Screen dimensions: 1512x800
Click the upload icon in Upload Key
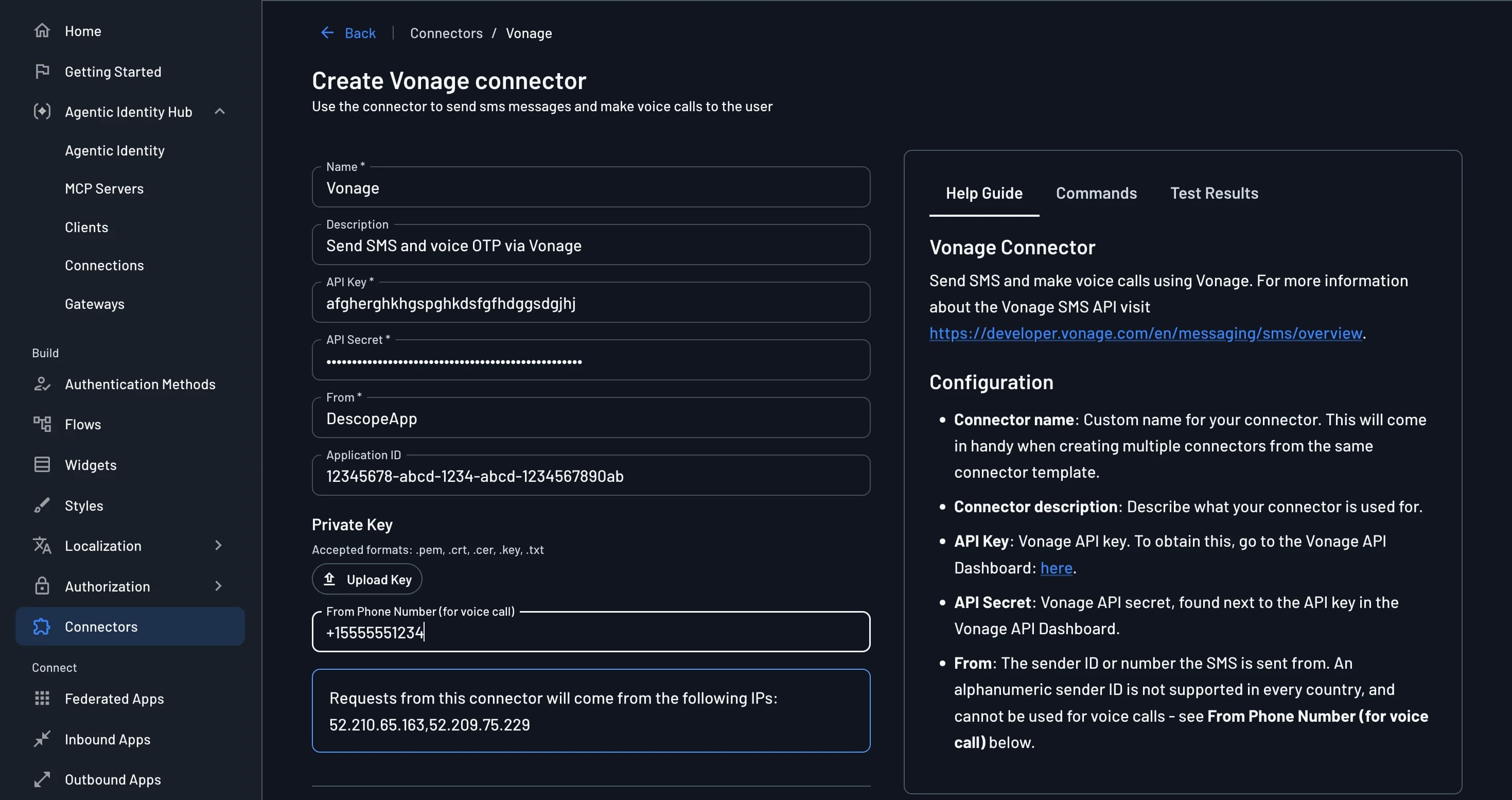pyautogui.click(x=329, y=579)
